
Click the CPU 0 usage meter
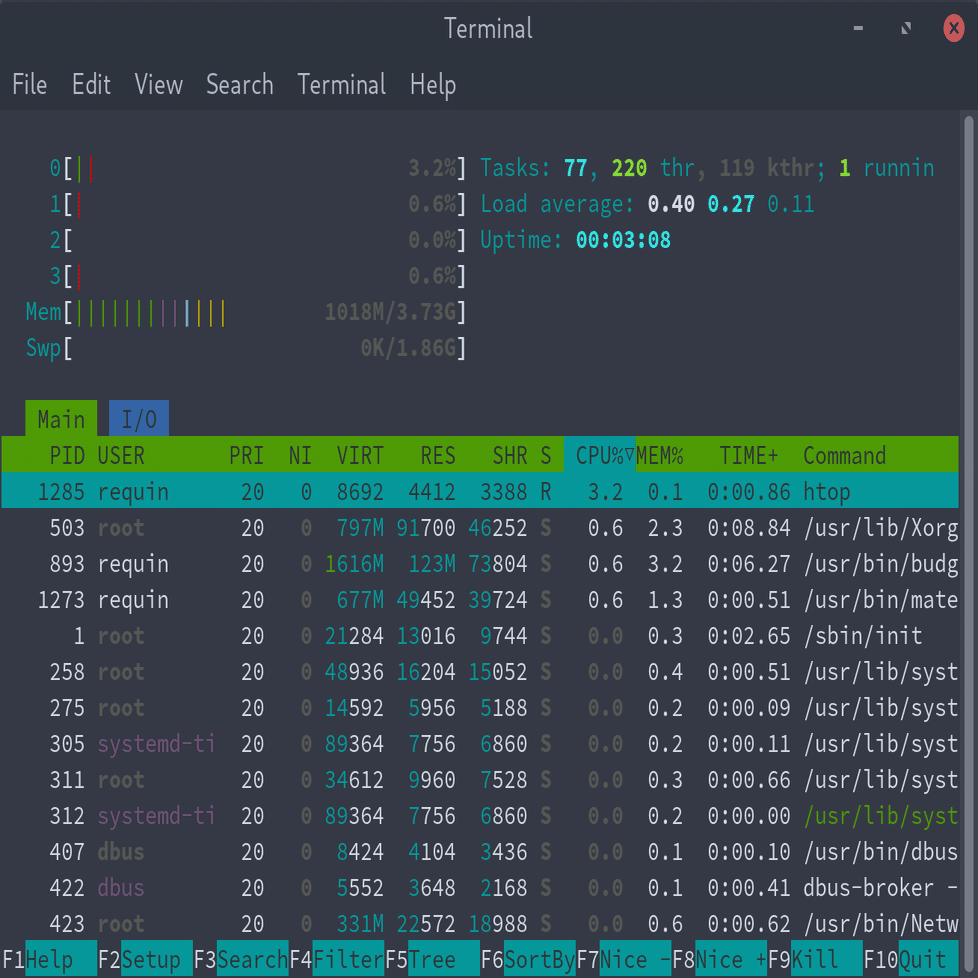click(x=258, y=168)
